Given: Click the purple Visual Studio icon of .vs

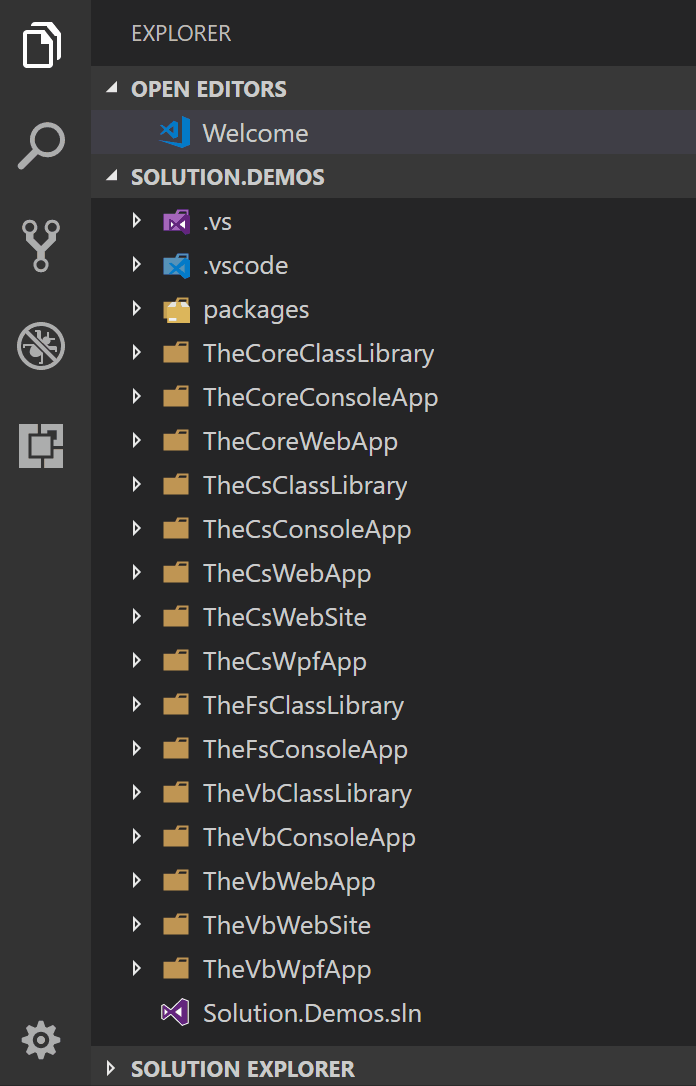Looking at the screenshot, I should pos(176,222).
